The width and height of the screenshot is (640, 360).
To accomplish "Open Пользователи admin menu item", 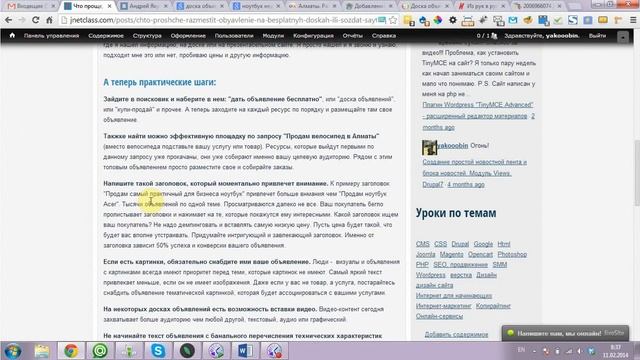I will (x=234, y=36).
